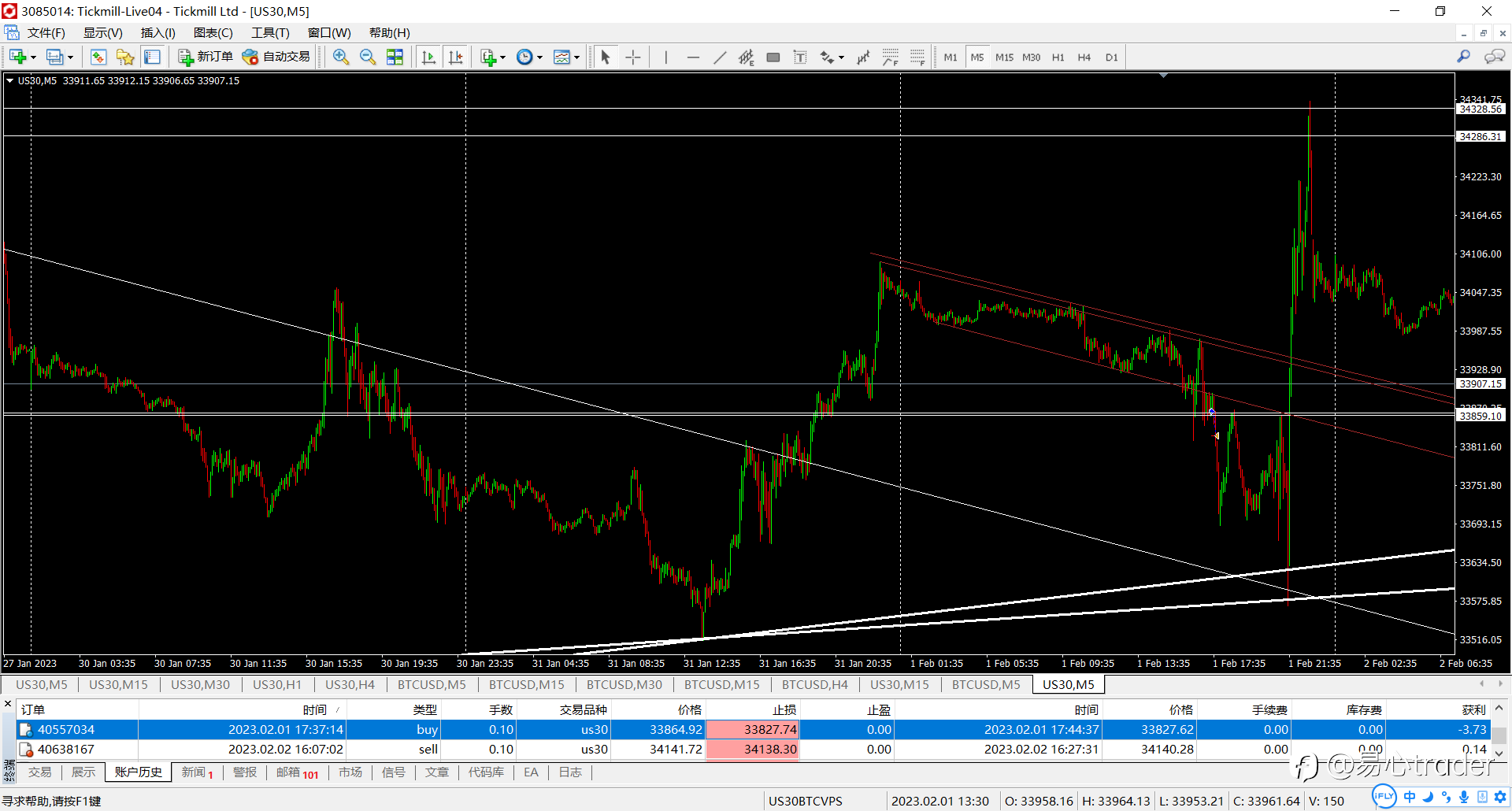Expand the periods dropdown arrow
The width and height of the screenshot is (1512, 811).
point(539,57)
